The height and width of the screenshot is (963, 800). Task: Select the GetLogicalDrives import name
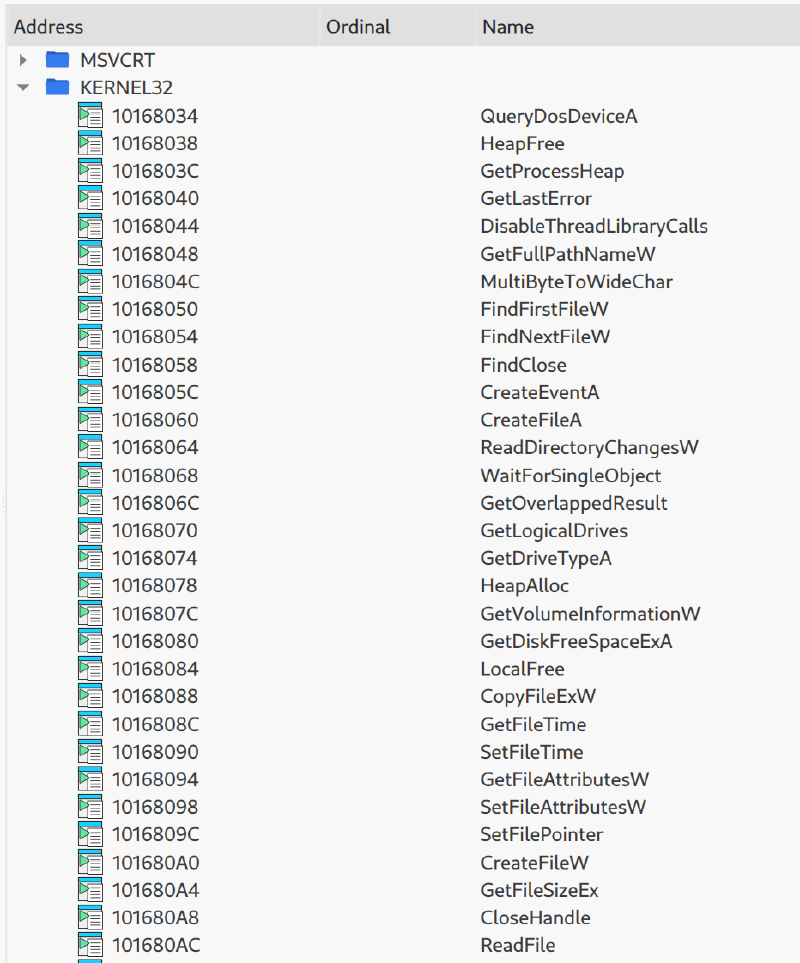pos(554,531)
